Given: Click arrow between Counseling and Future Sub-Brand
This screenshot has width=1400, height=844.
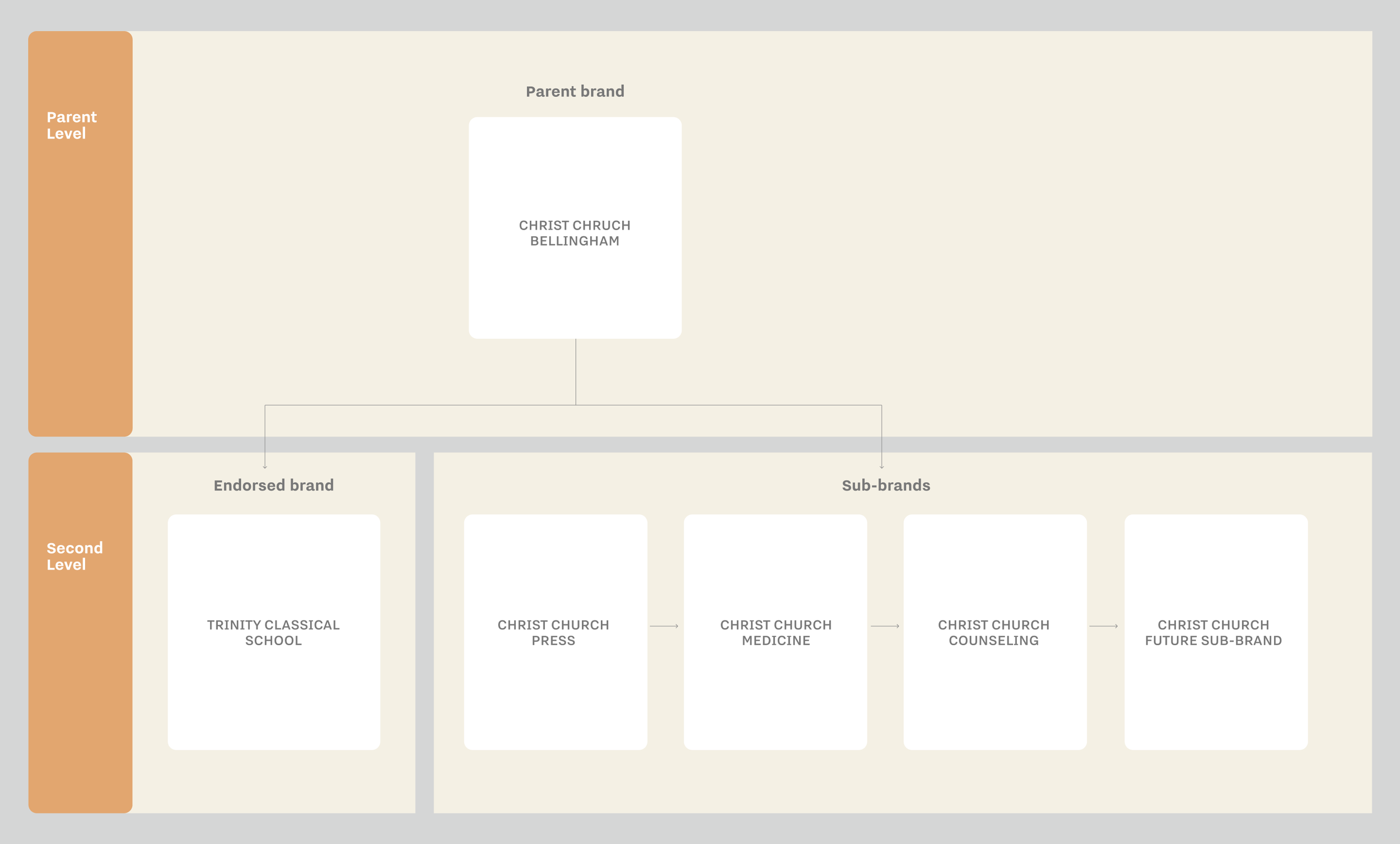Looking at the screenshot, I should click(1103, 626).
